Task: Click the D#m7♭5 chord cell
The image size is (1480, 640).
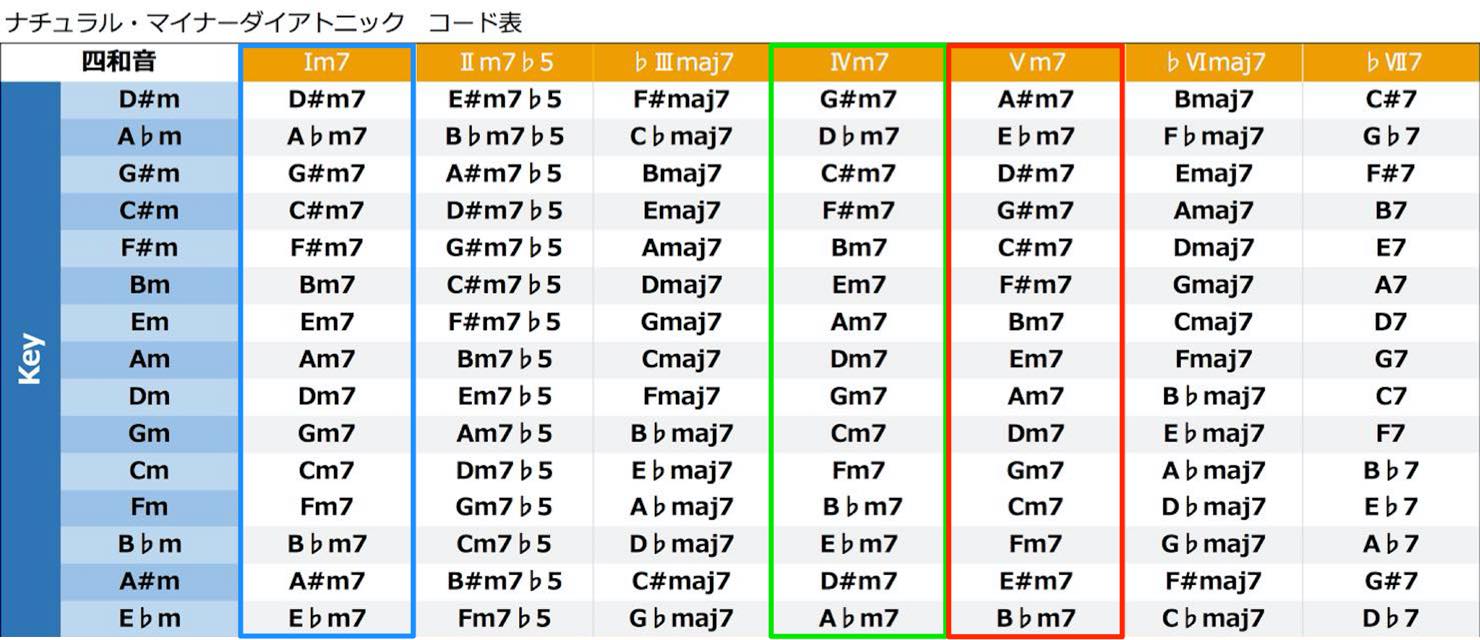Action: click(x=504, y=211)
